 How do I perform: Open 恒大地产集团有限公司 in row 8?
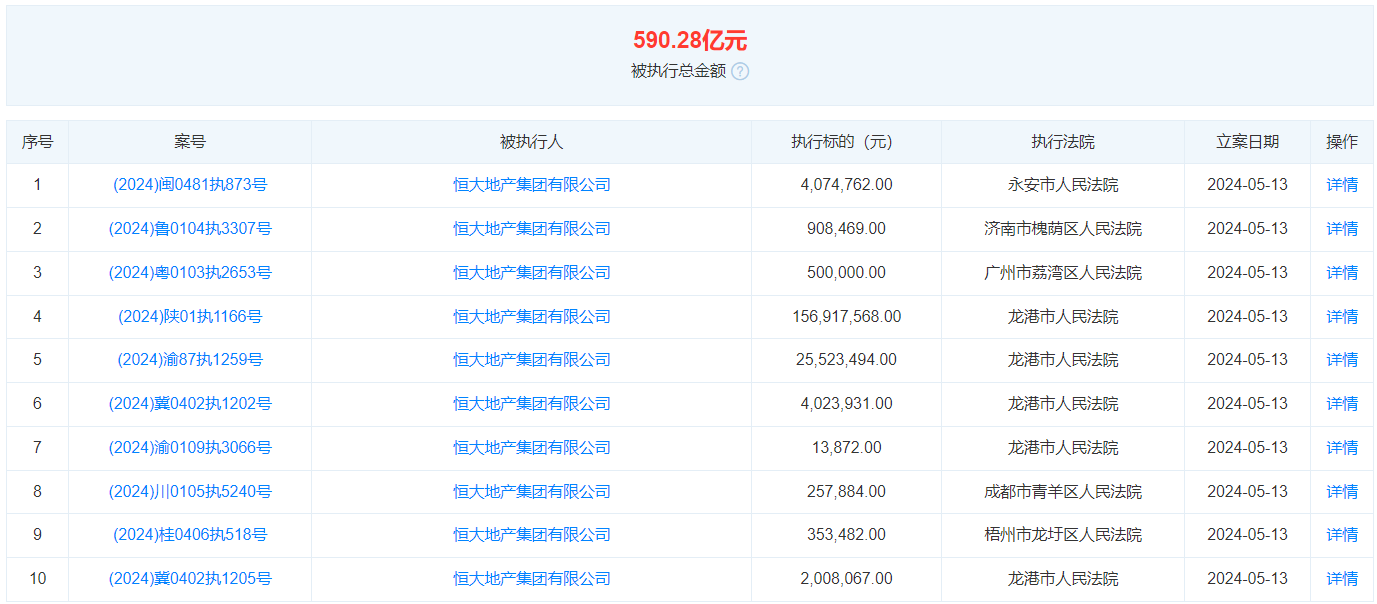(x=531, y=492)
